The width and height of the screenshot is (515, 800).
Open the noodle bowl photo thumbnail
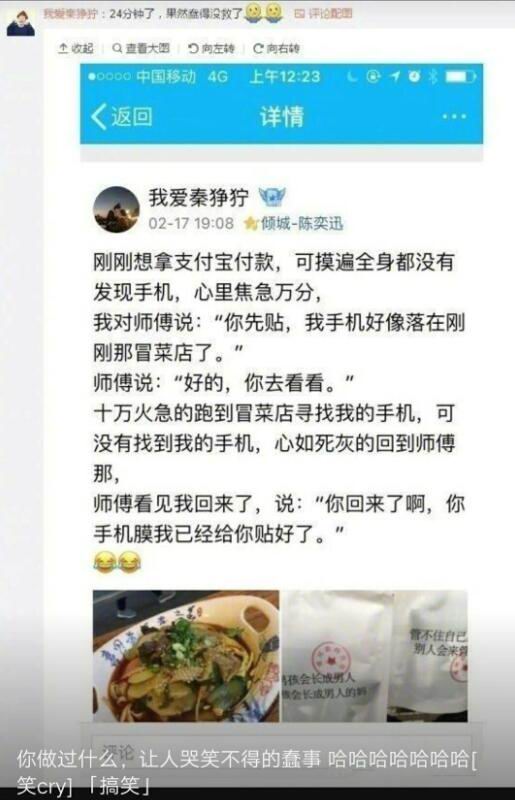point(186,656)
